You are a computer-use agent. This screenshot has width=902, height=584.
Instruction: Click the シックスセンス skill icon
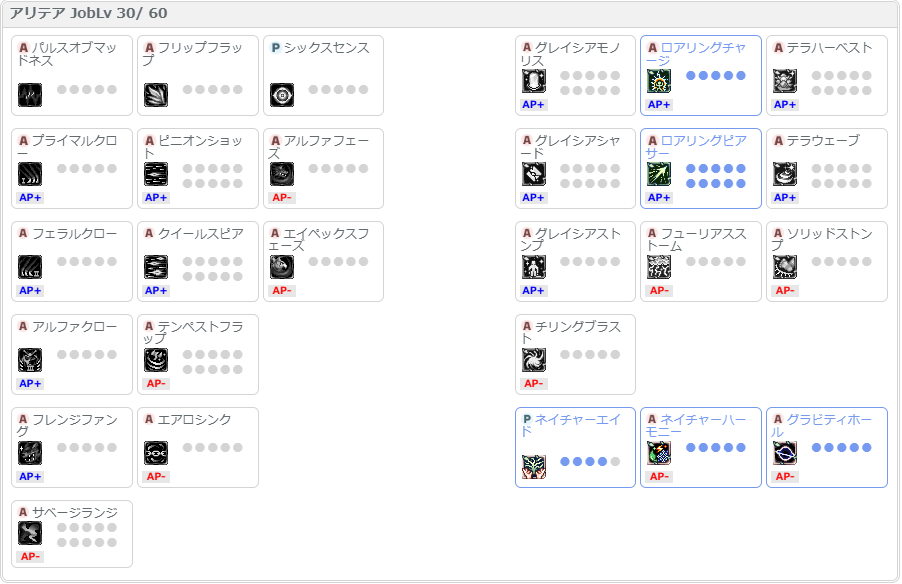(x=282, y=95)
